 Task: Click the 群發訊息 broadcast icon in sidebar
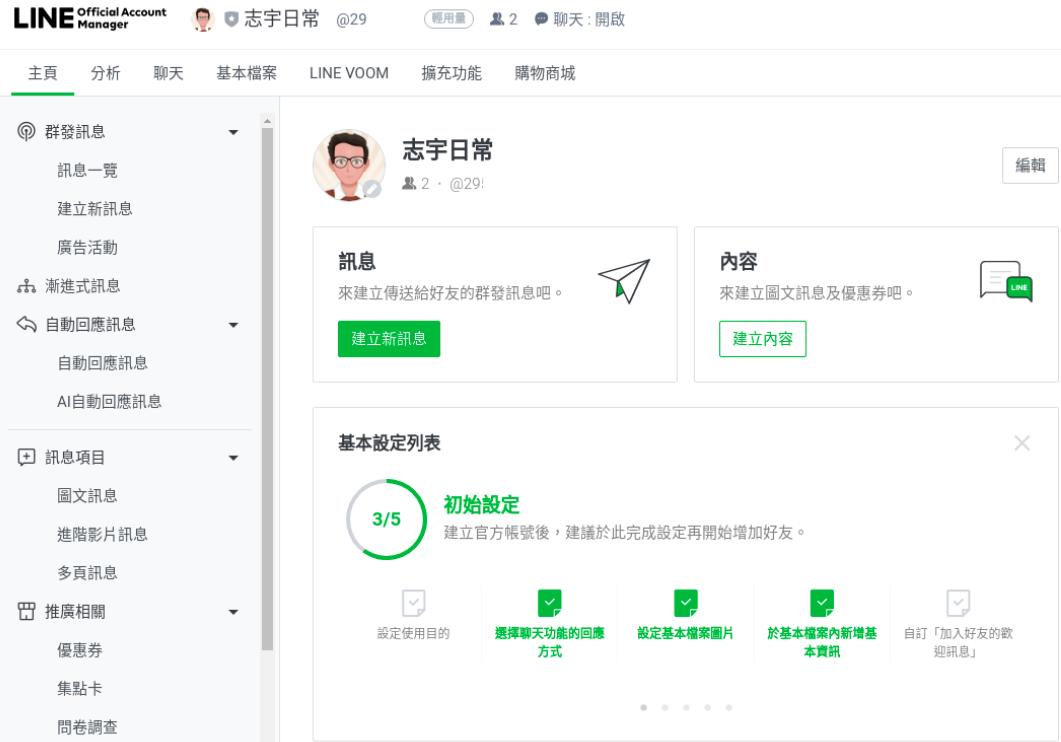[x=26, y=131]
